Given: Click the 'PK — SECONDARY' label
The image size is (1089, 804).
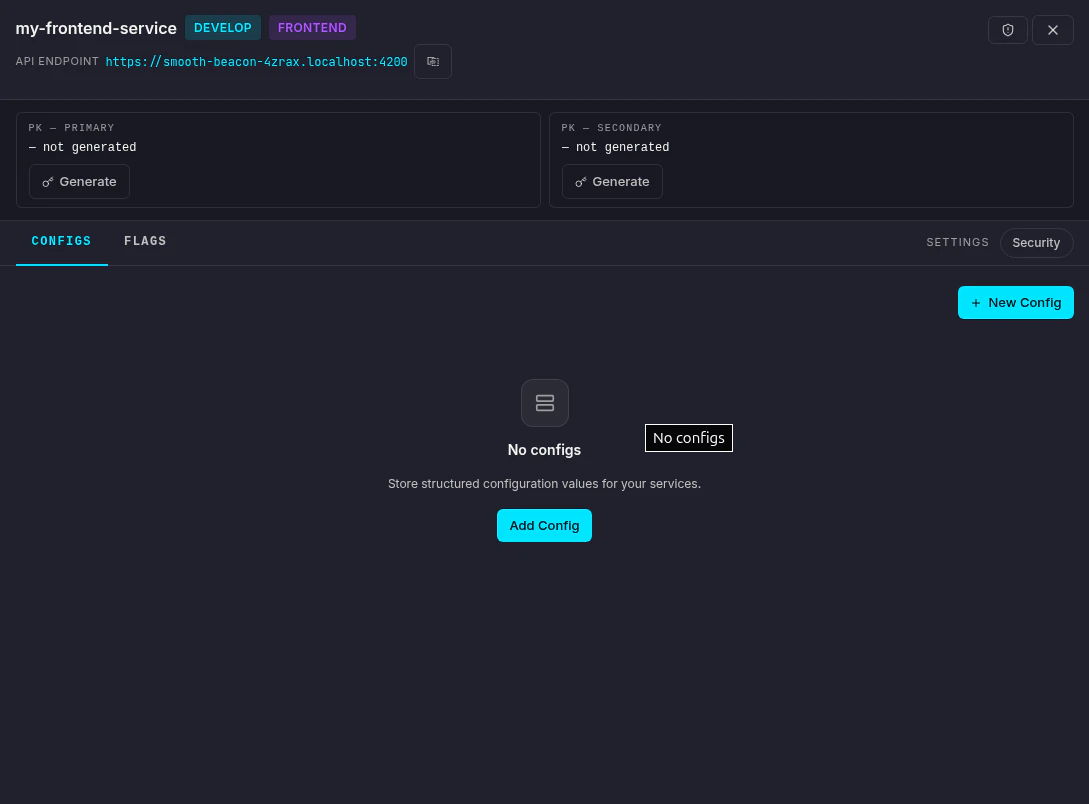Looking at the screenshot, I should pos(611,128).
